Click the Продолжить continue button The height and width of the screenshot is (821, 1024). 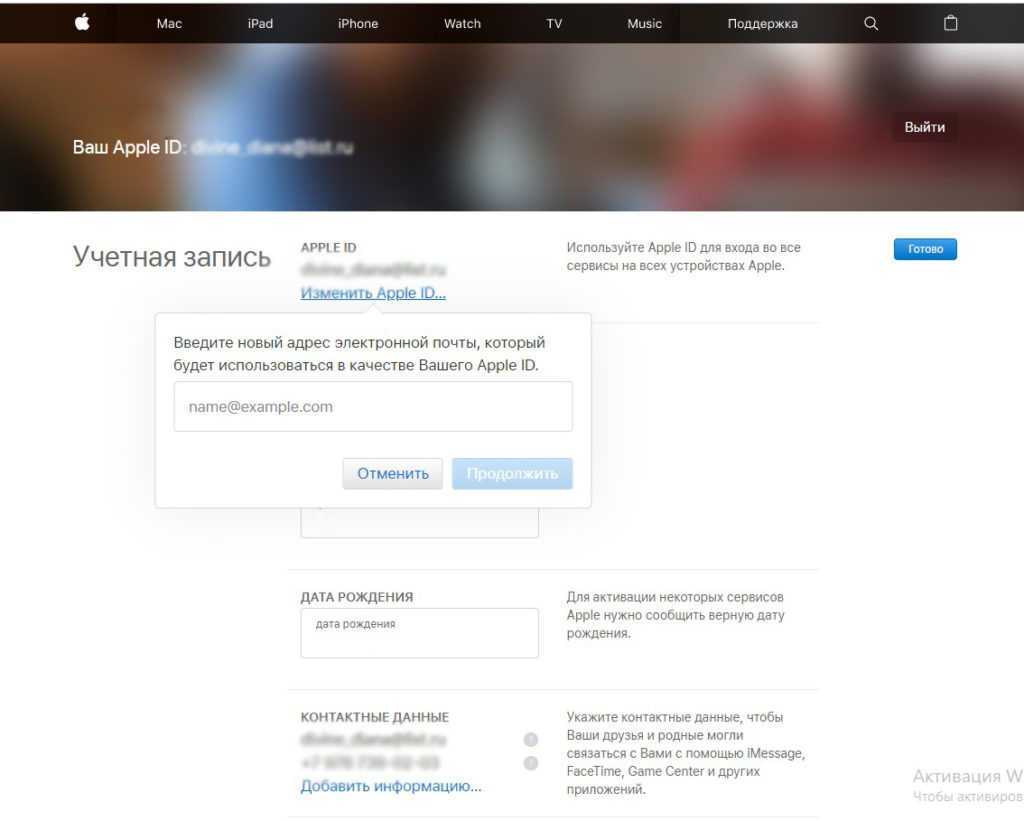512,474
